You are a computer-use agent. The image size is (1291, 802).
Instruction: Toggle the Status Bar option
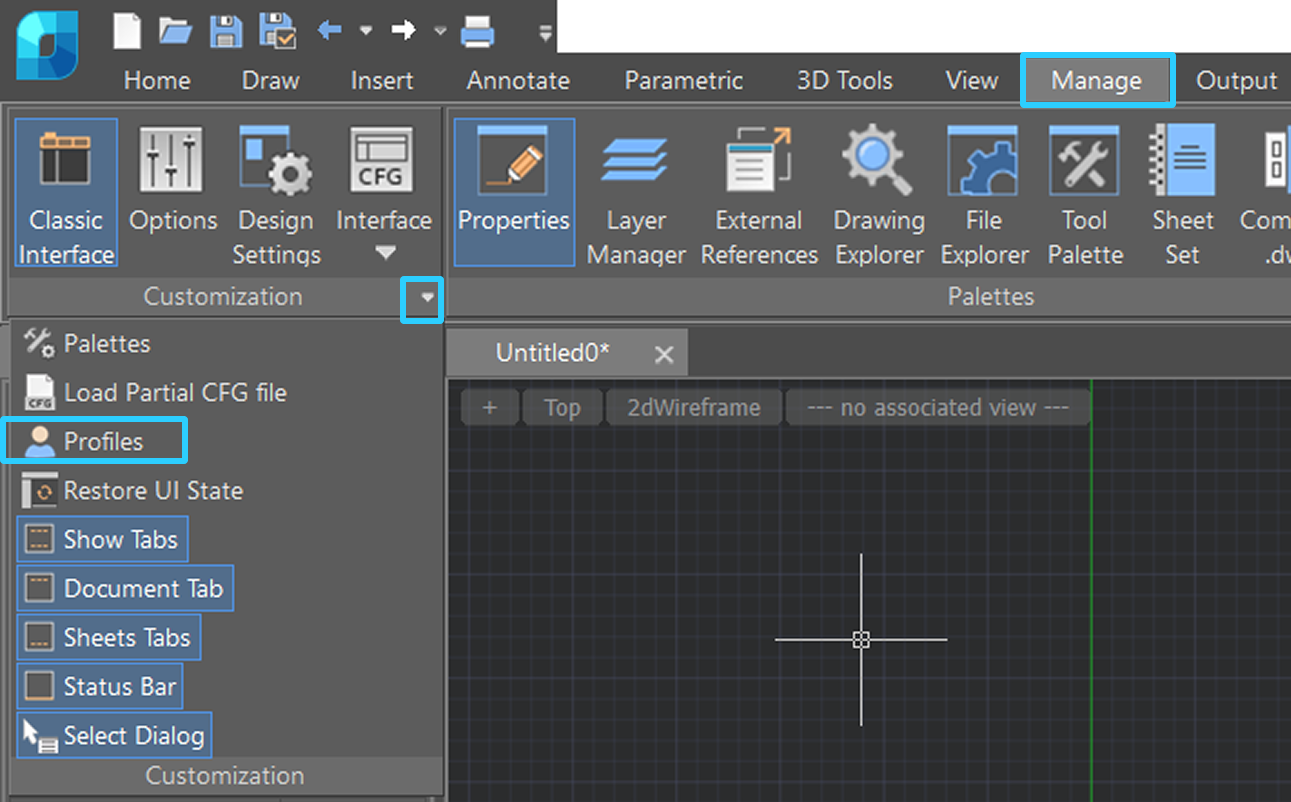100,686
